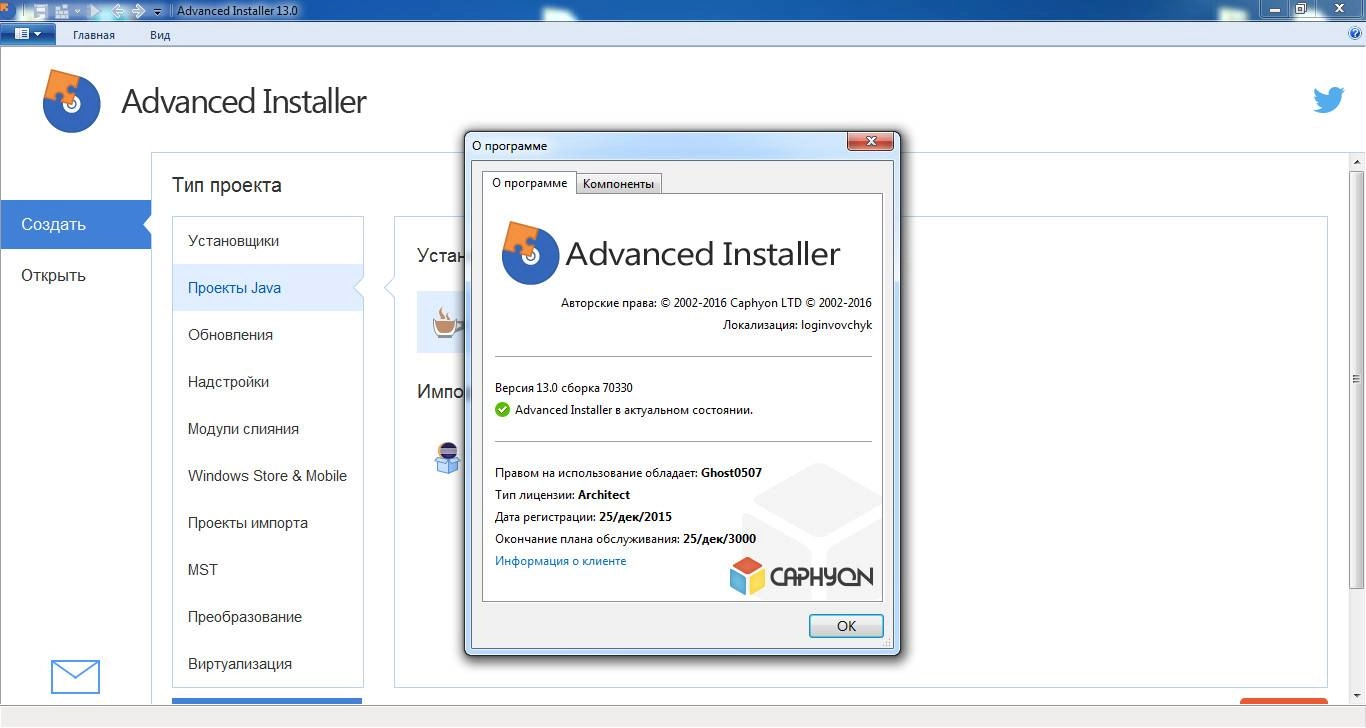Open the Главная ribbon tab
The height and width of the screenshot is (728, 1366).
tap(94, 35)
